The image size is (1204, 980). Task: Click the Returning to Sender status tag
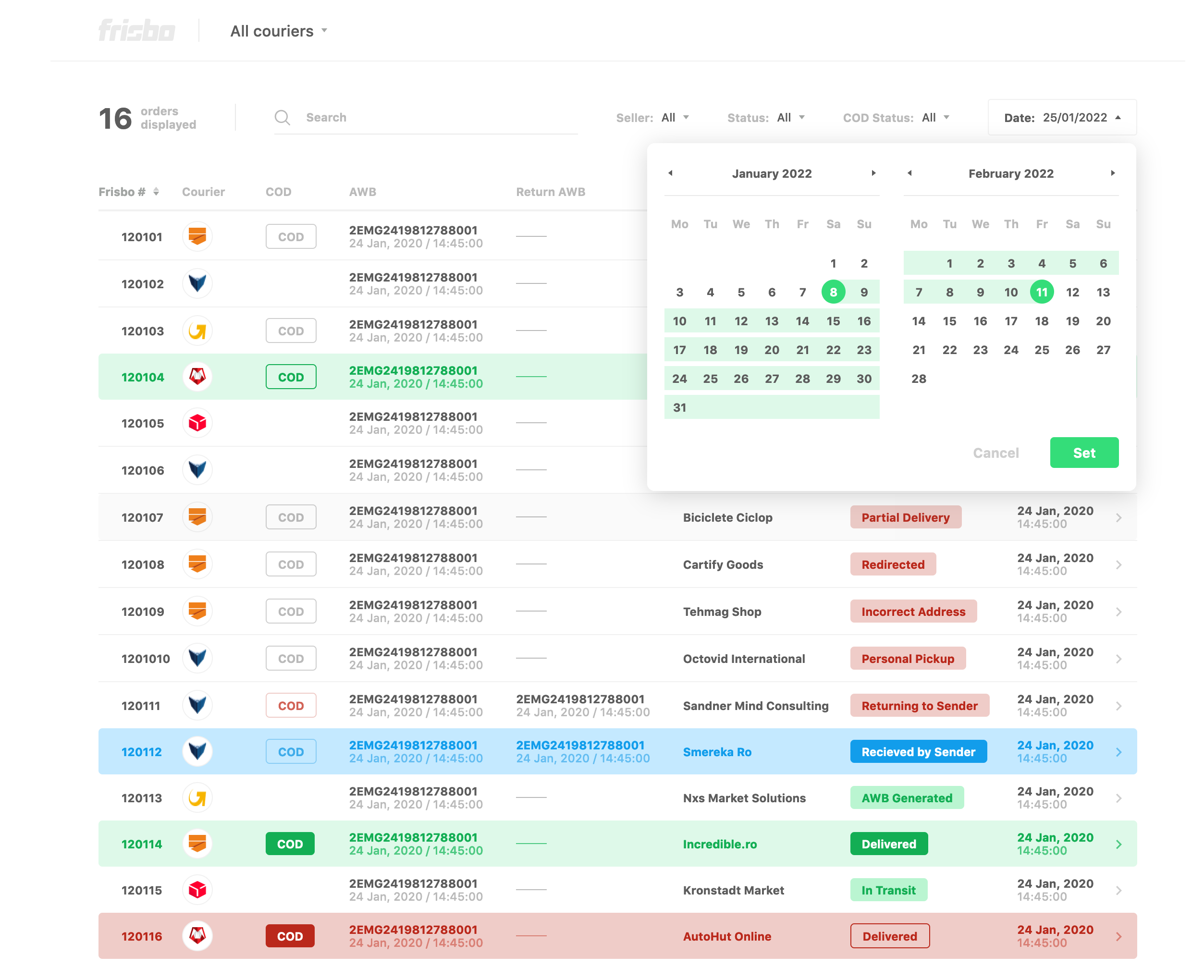[920, 706]
